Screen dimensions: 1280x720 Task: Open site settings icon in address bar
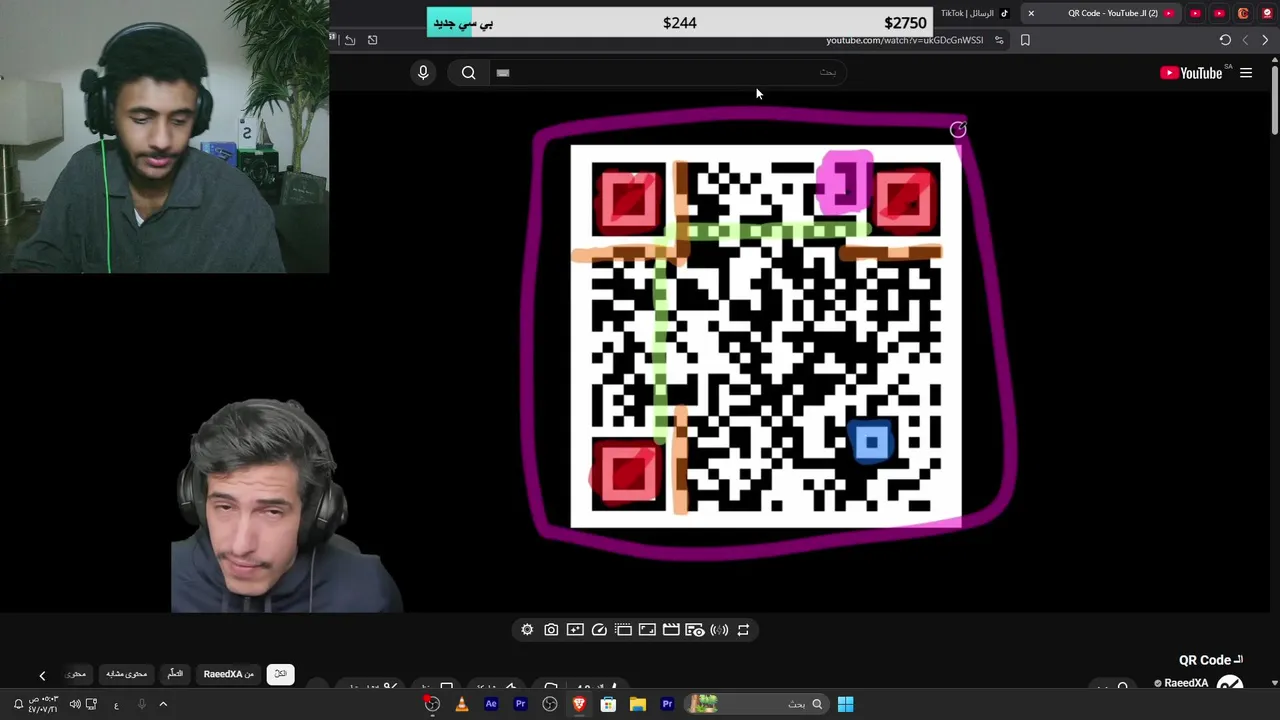tap(999, 40)
